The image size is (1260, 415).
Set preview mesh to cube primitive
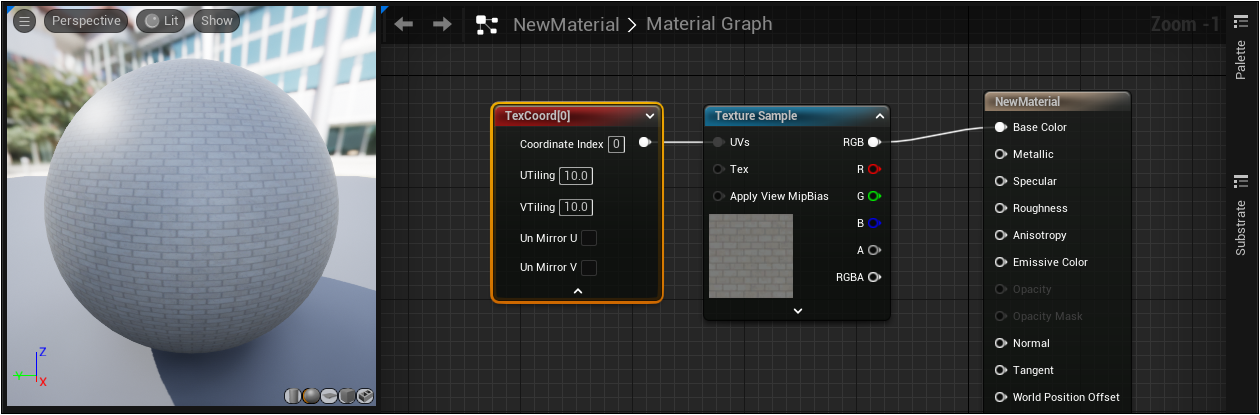click(x=346, y=396)
